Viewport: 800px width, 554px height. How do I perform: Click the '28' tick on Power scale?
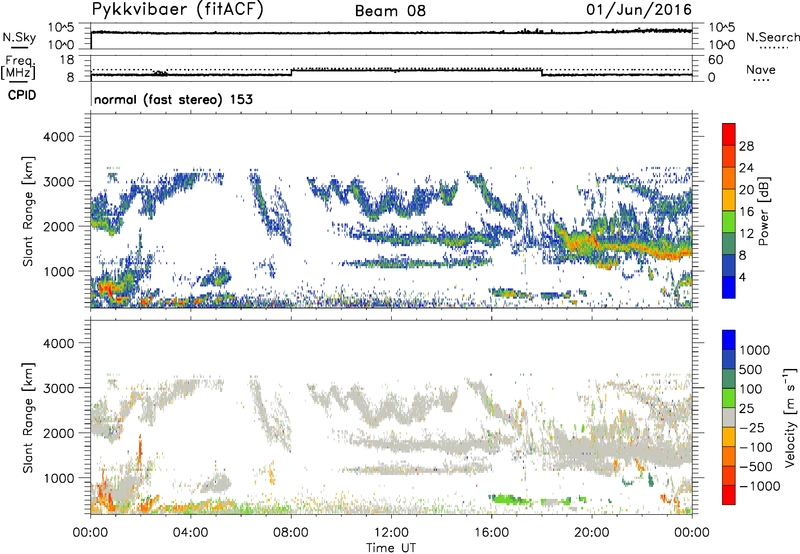746,146
